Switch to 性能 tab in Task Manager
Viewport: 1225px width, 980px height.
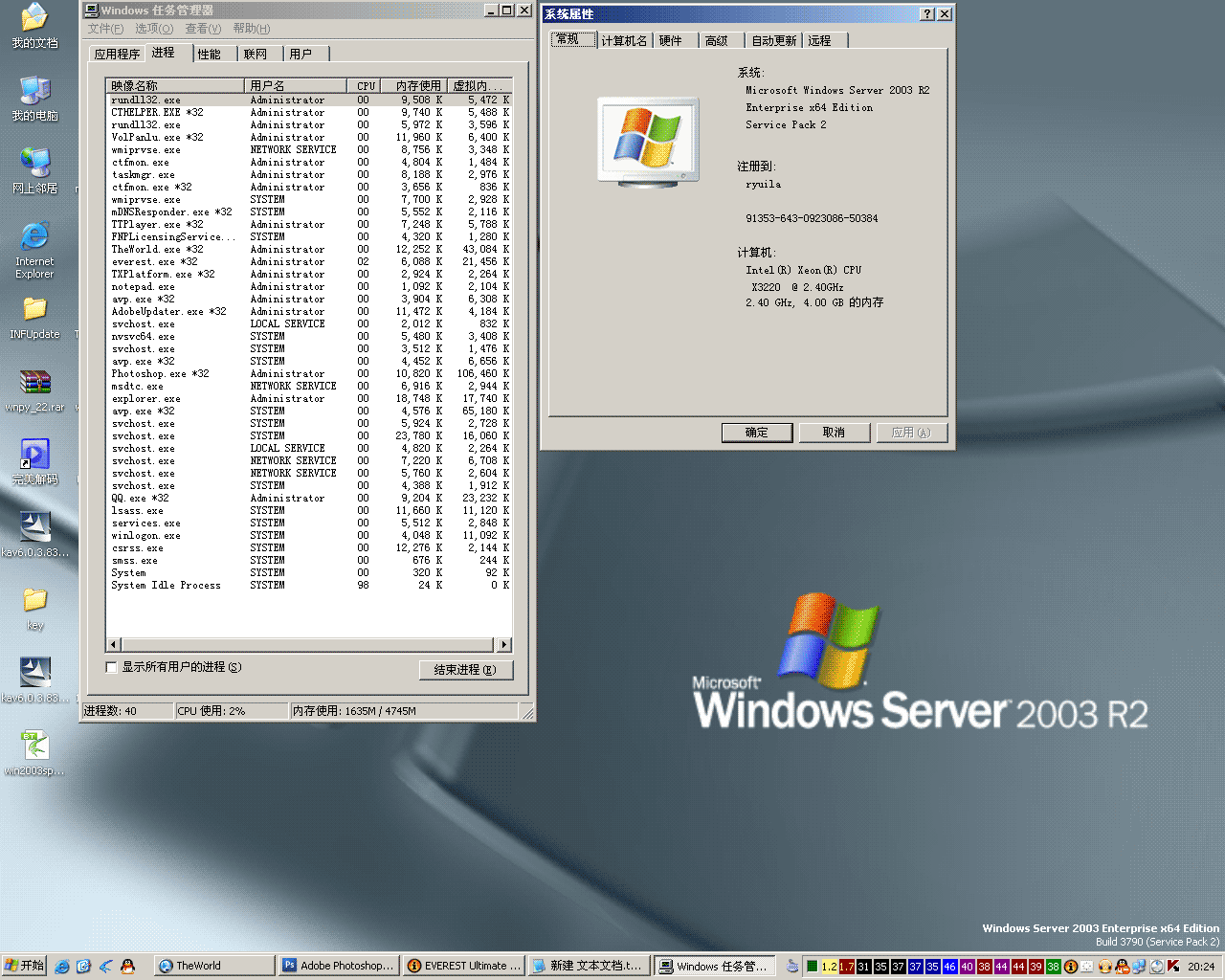209,55
